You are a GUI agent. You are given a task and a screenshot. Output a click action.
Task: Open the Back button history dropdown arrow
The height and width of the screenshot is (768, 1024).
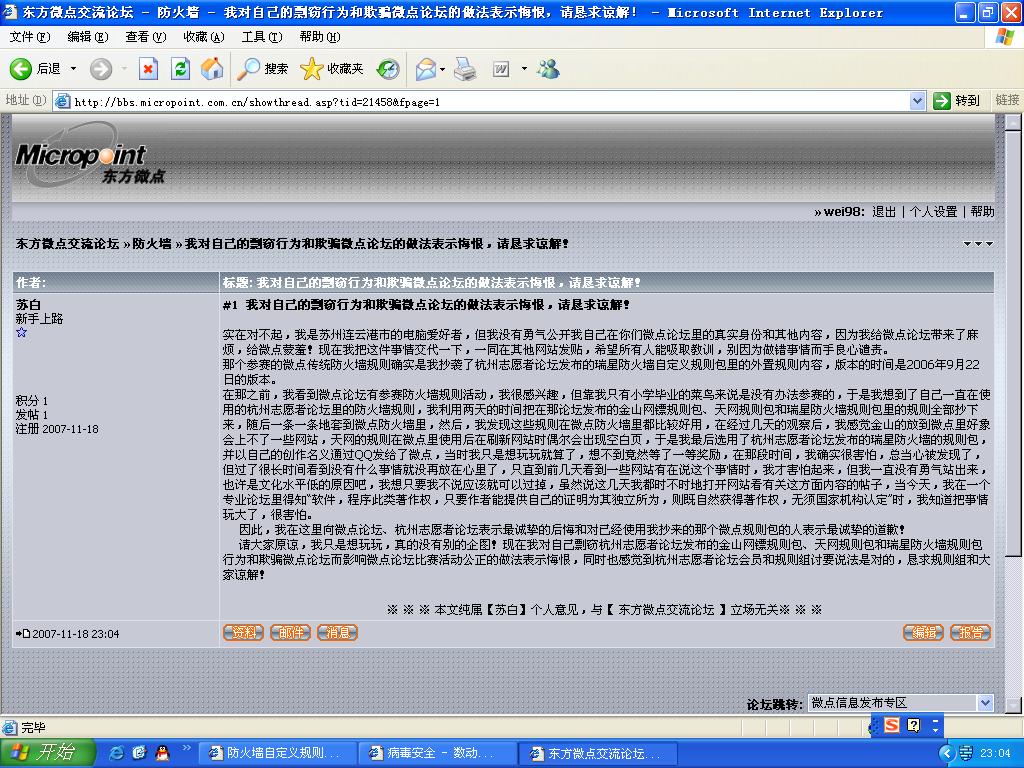pos(73,69)
